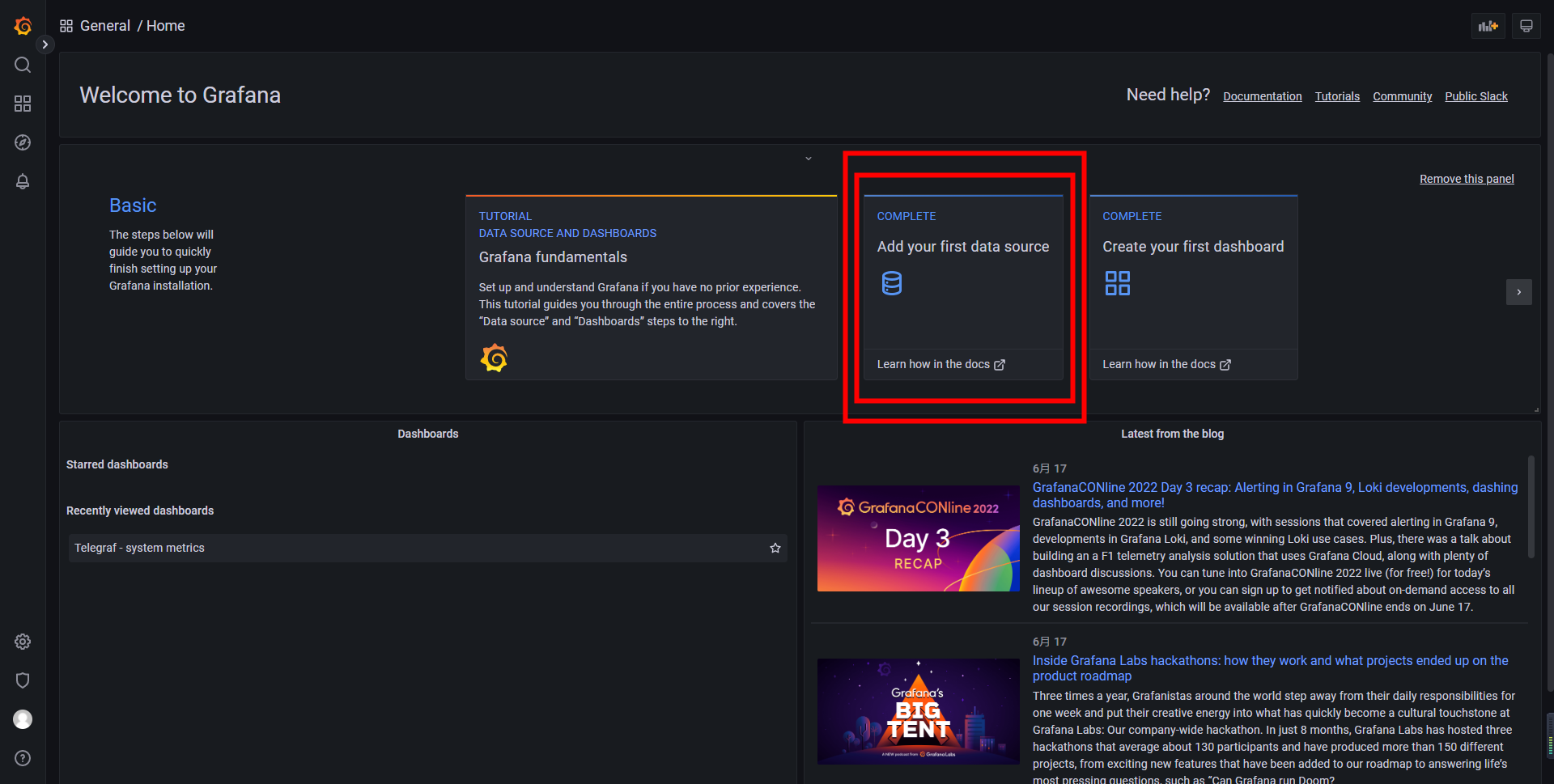1554x784 pixels.
Task: Click the Dashboards panel title
Action: click(427, 434)
